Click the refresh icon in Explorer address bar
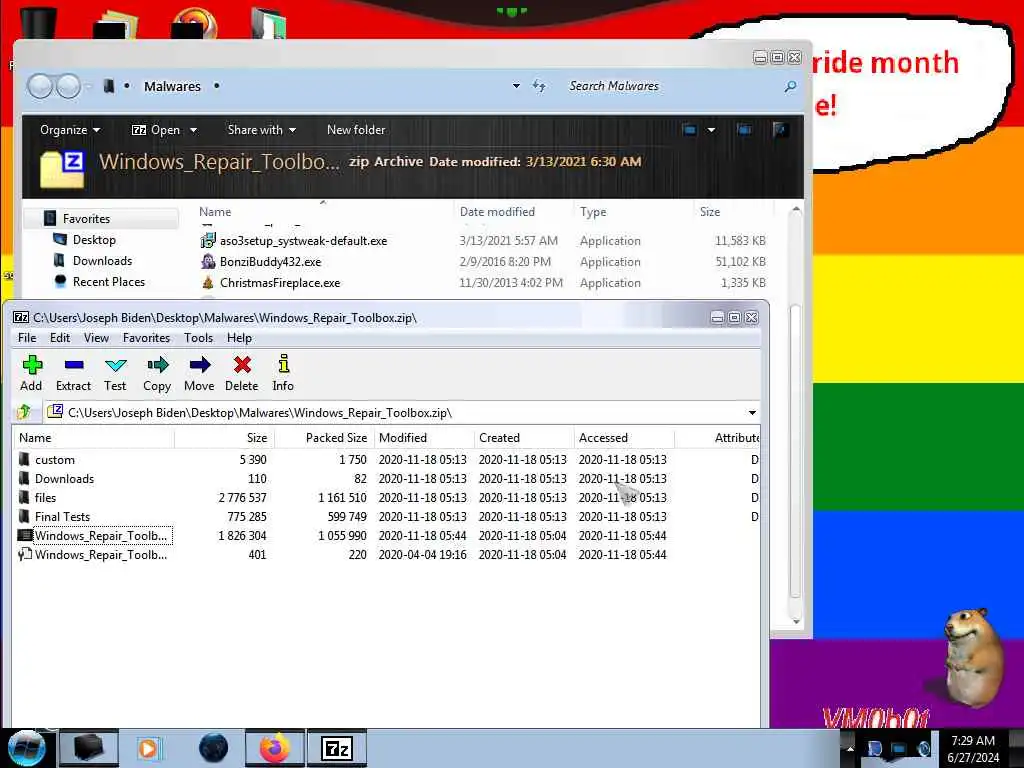Screen dimensions: 1024x768 [x=539, y=86]
